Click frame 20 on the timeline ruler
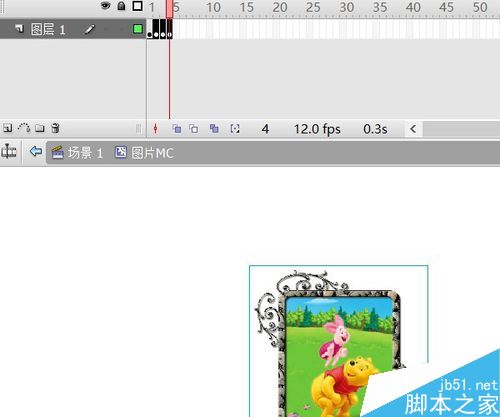The width and height of the screenshot is (500, 417). pyautogui.click(x=280, y=7)
